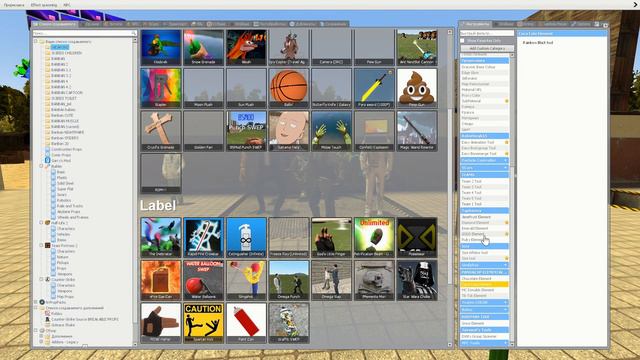640x360 pixels.
Task: Choose the God's Little Finger icon
Action: (x=331, y=237)
